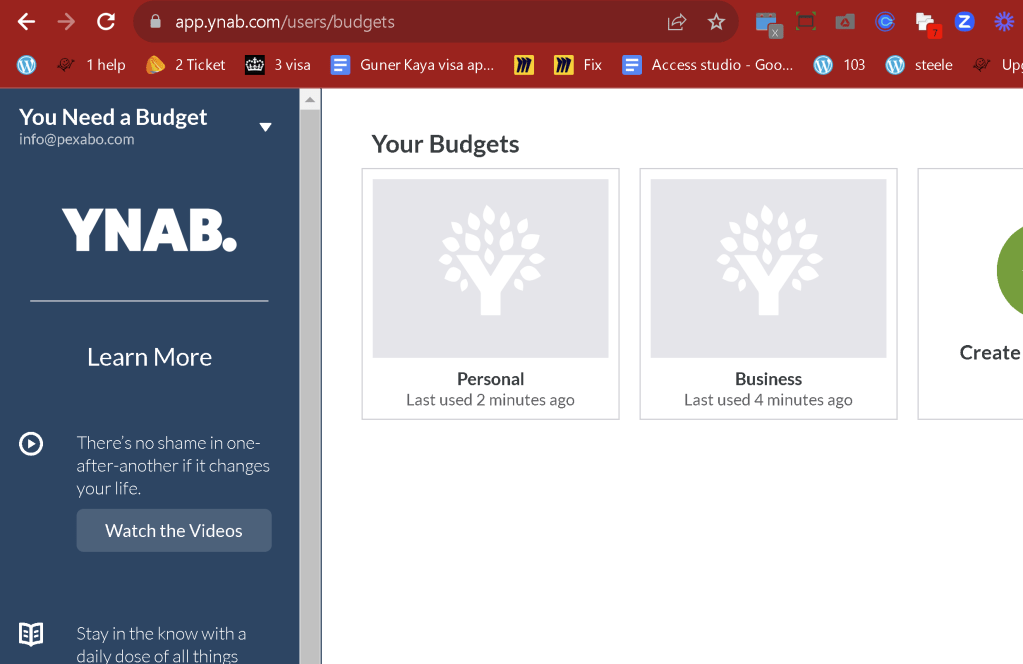Open the Personal budget thumbnail
Screen dimensions: 1023x664
(491, 268)
